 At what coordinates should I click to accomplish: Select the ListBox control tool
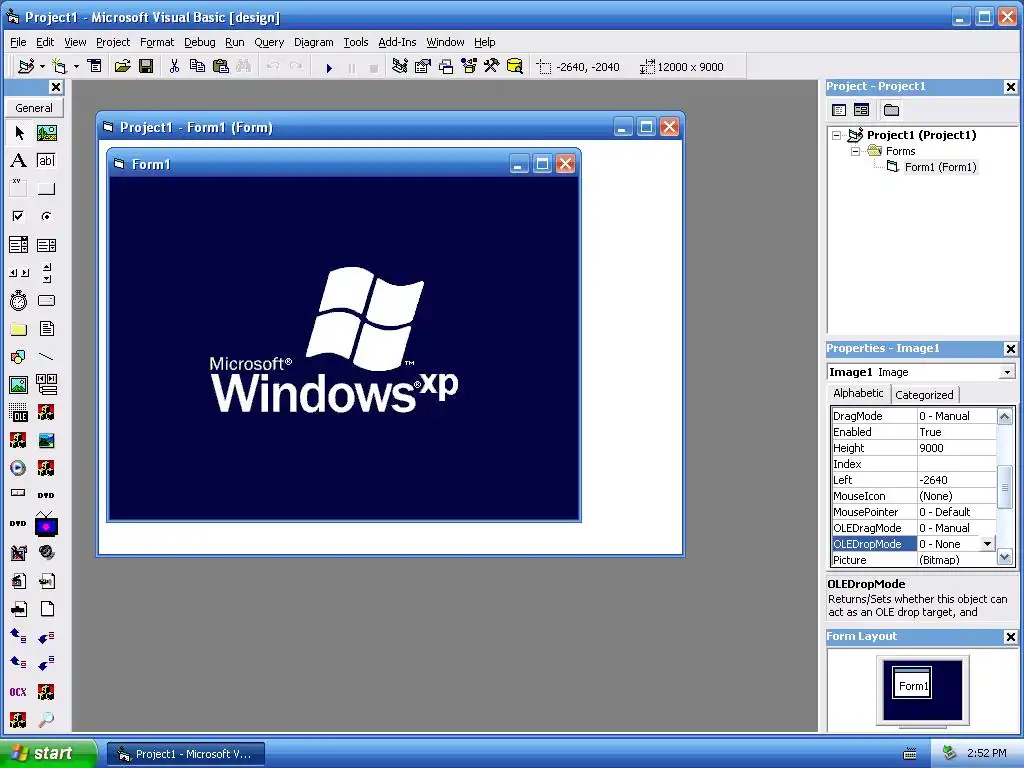pyautogui.click(x=46, y=245)
